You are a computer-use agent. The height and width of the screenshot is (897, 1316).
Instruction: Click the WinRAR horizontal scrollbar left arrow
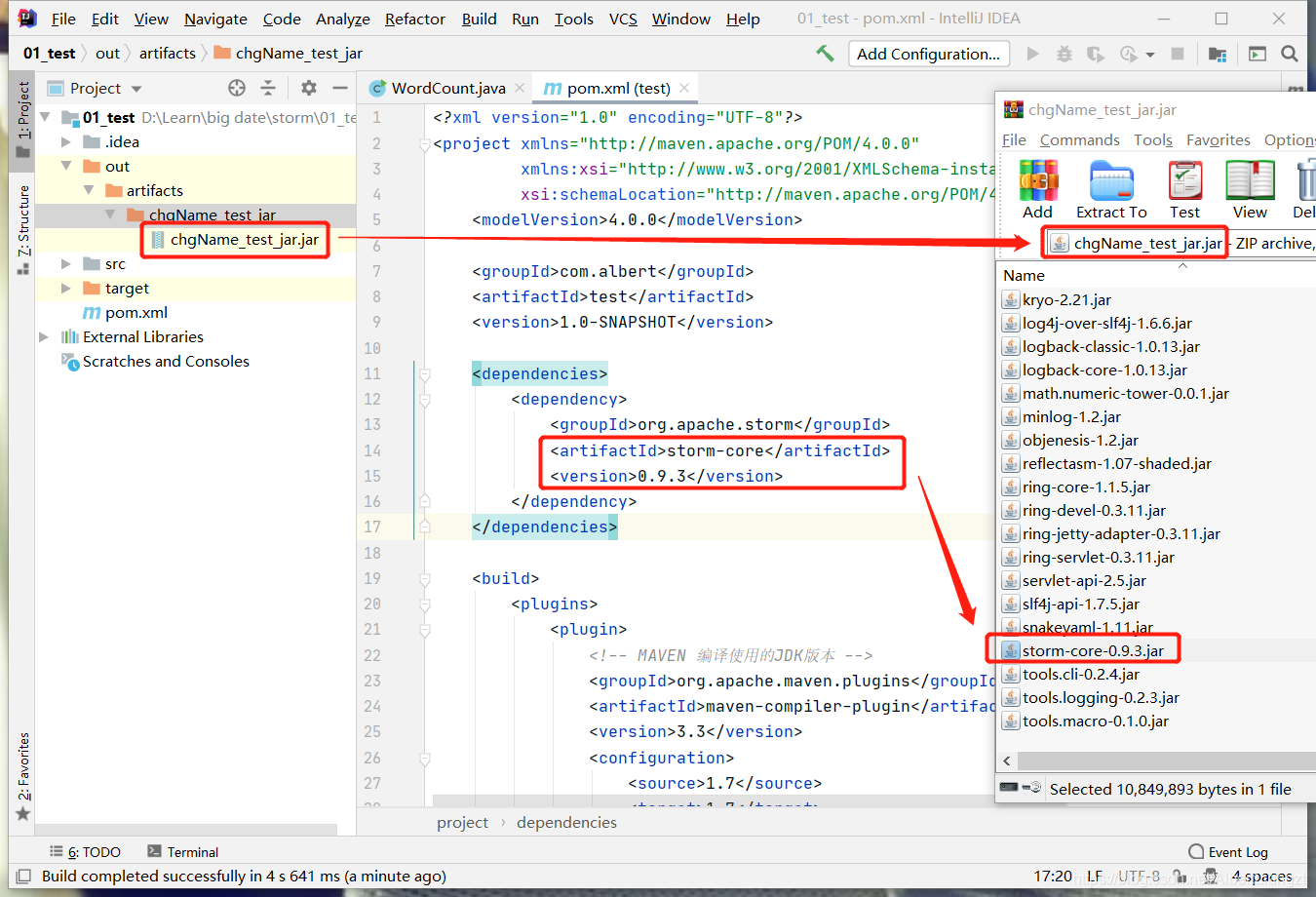[1007, 760]
